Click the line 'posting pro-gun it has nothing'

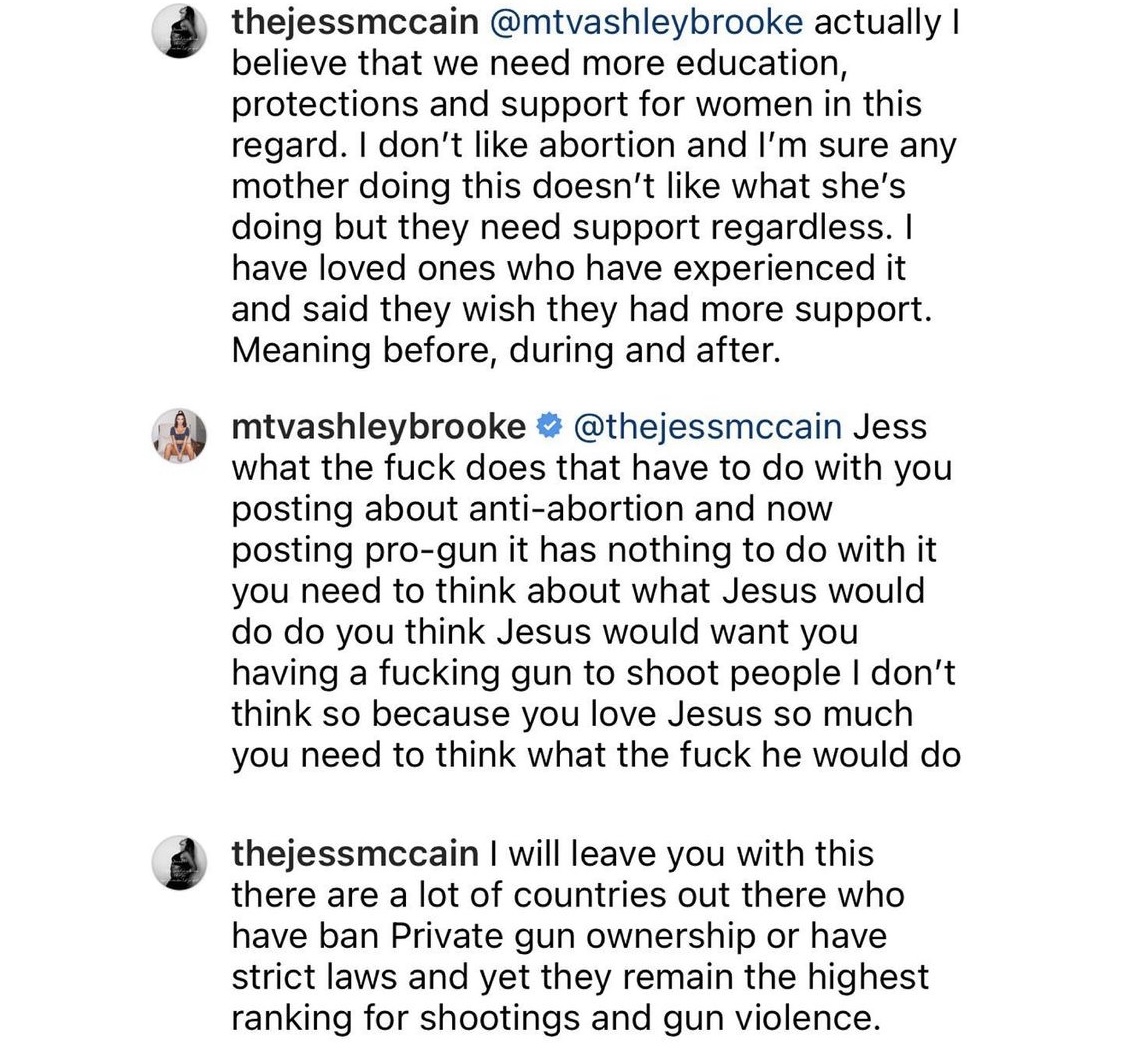pos(584,550)
